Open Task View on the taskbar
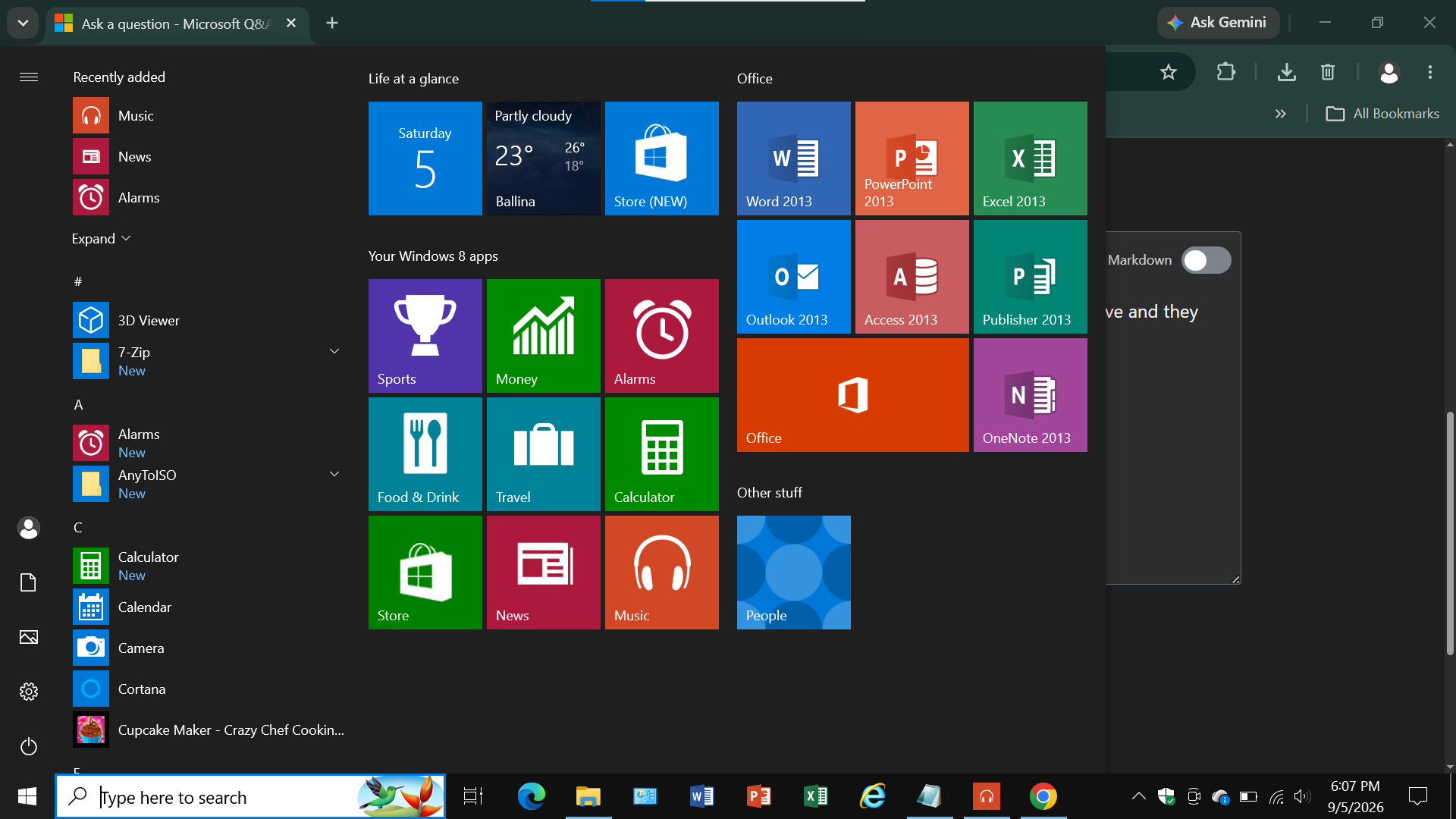 (x=473, y=796)
